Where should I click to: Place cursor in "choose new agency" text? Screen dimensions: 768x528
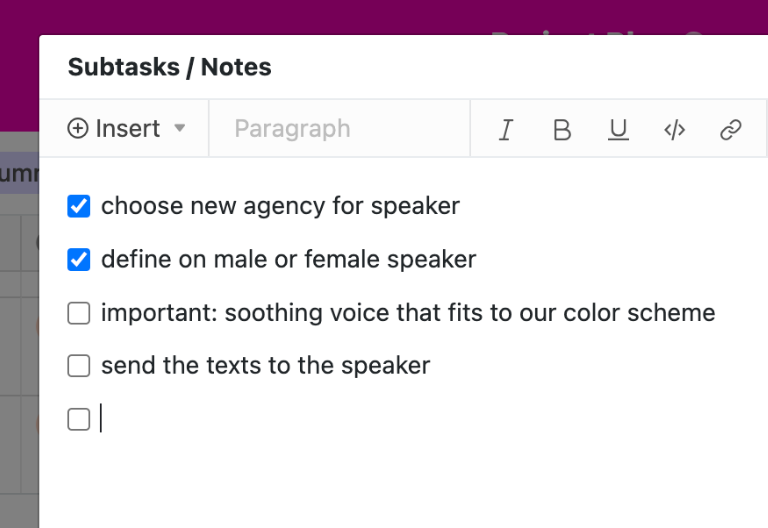tap(280, 207)
